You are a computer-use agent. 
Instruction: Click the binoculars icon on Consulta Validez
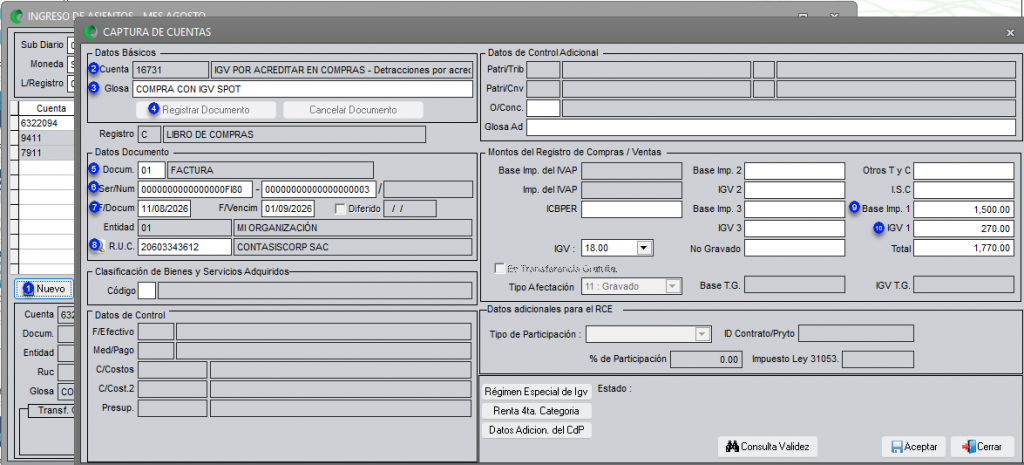pyautogui.click(x=732, y=447)
